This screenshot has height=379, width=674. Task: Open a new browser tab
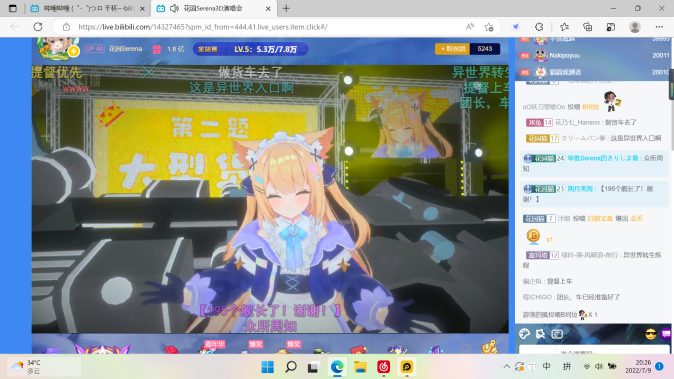pyautogui.click(x=286, y=8)
